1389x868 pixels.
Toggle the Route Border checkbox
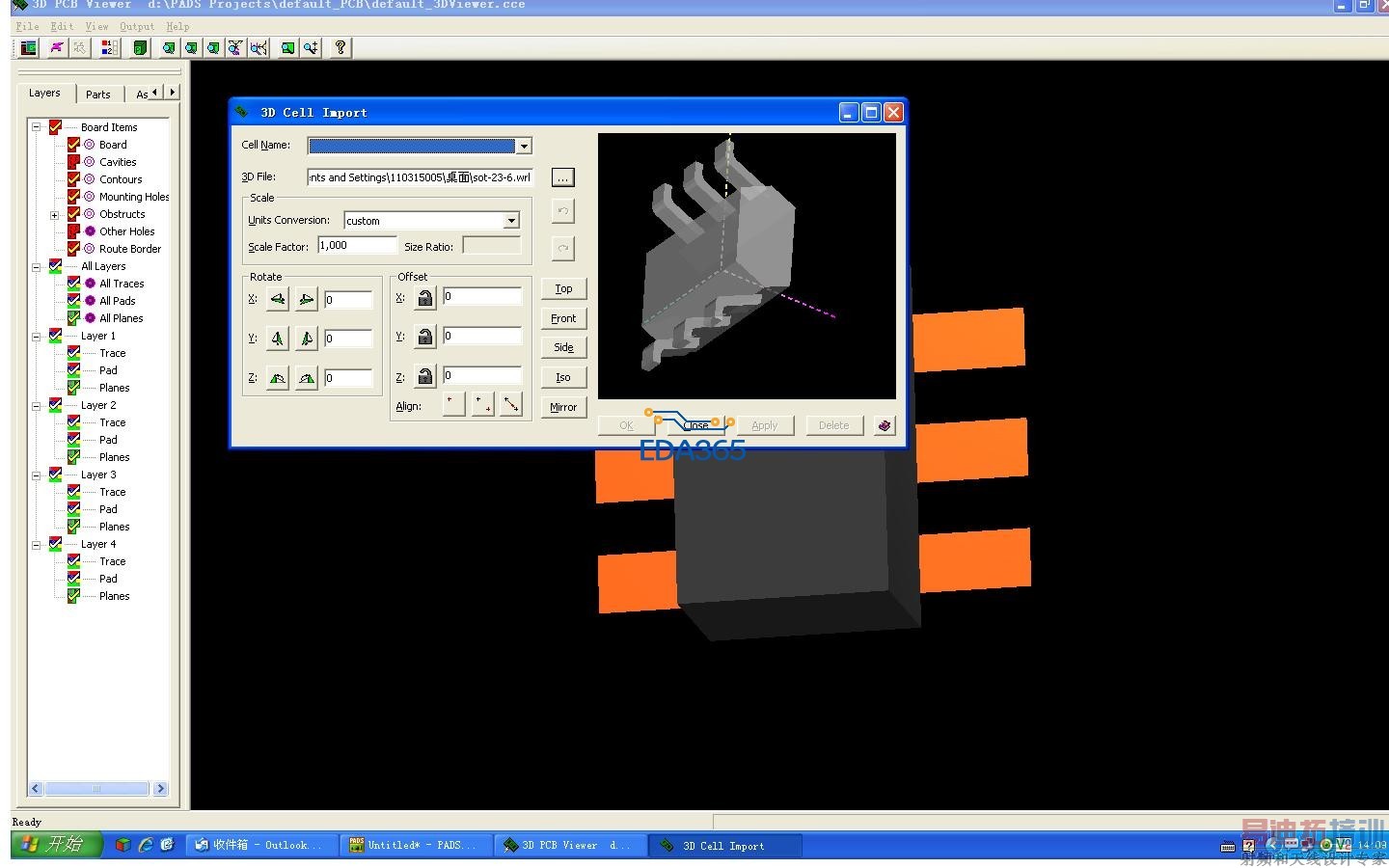point(73,249)
